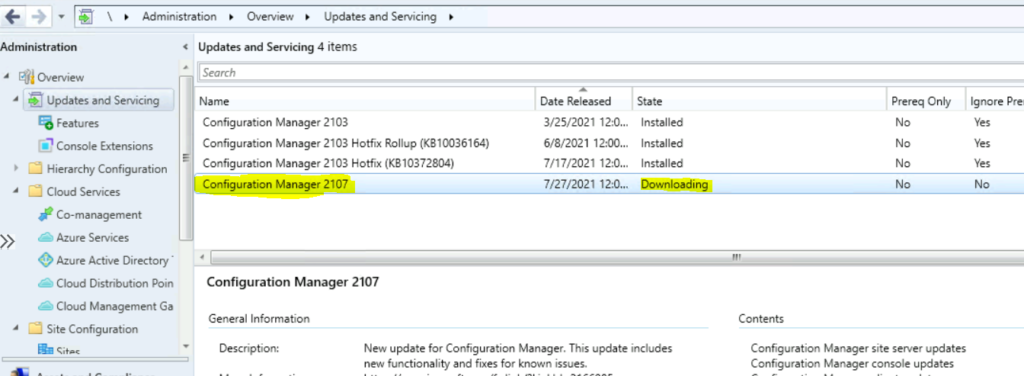Expand the Hierarchy Configuration folder
The height and width of the screenshot is (376, 1024).
(x=16, y=168)
